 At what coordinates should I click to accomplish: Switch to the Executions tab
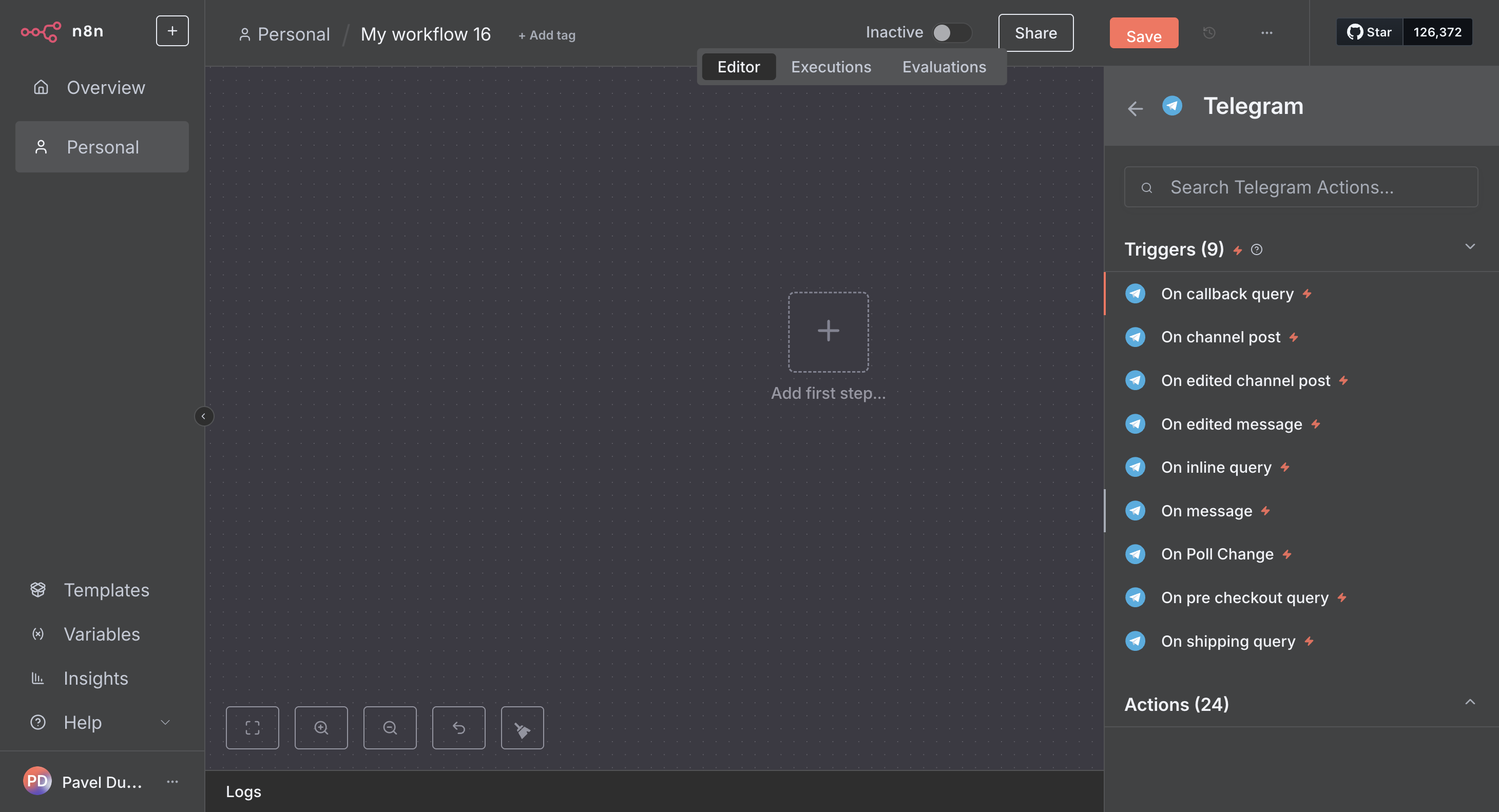click(831, 67)
